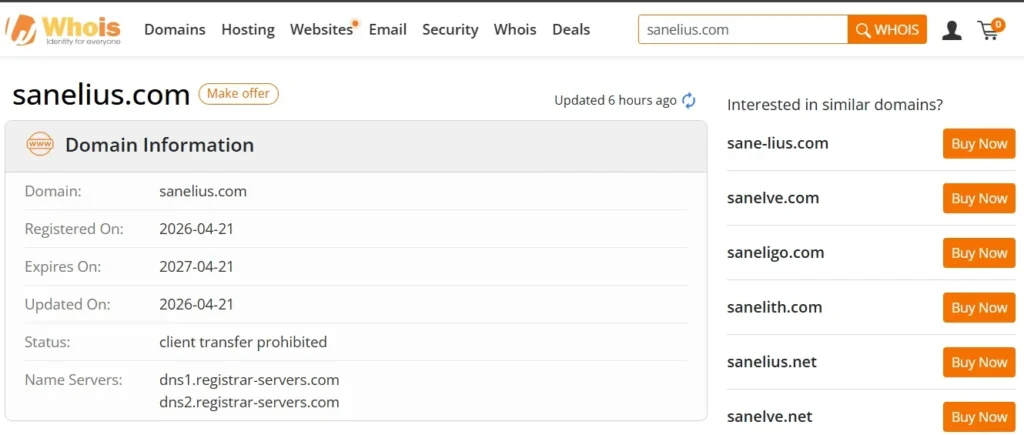This screenshot has height=435, width=1024.
Task: Click the www Domain Information icon
Action: [x=40, y=144]
